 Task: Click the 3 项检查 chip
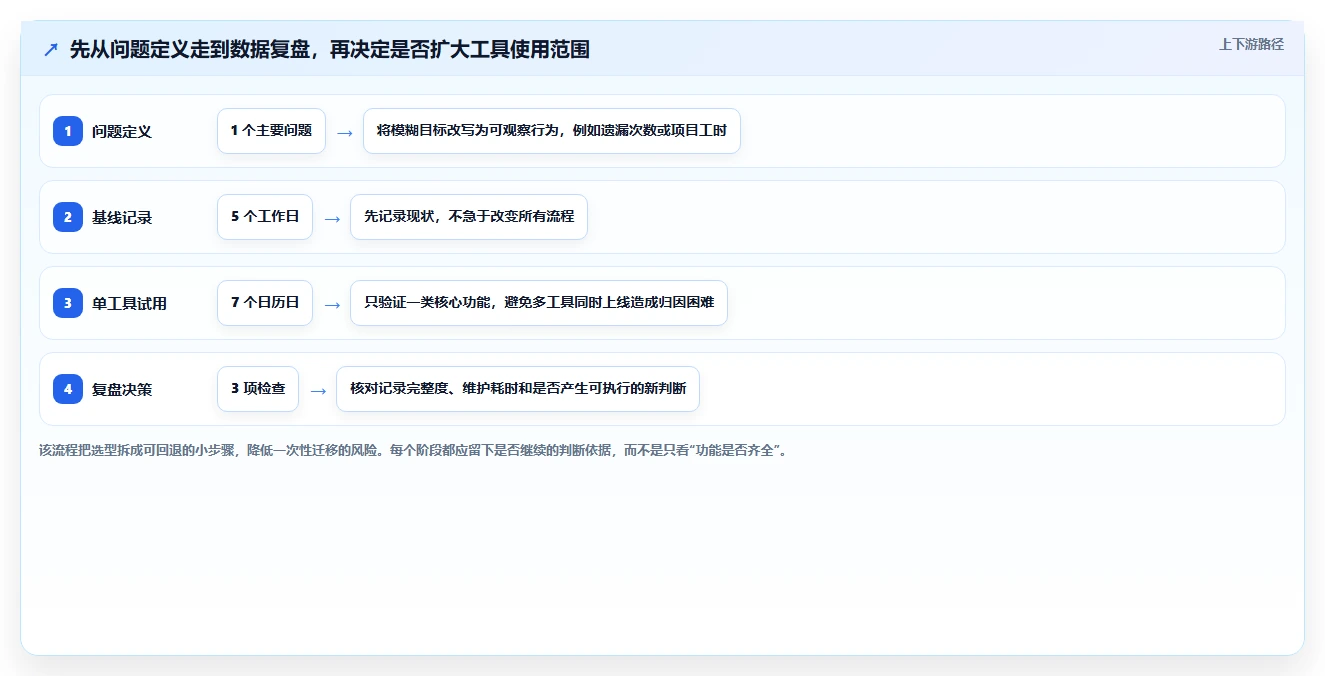point(258,389)
